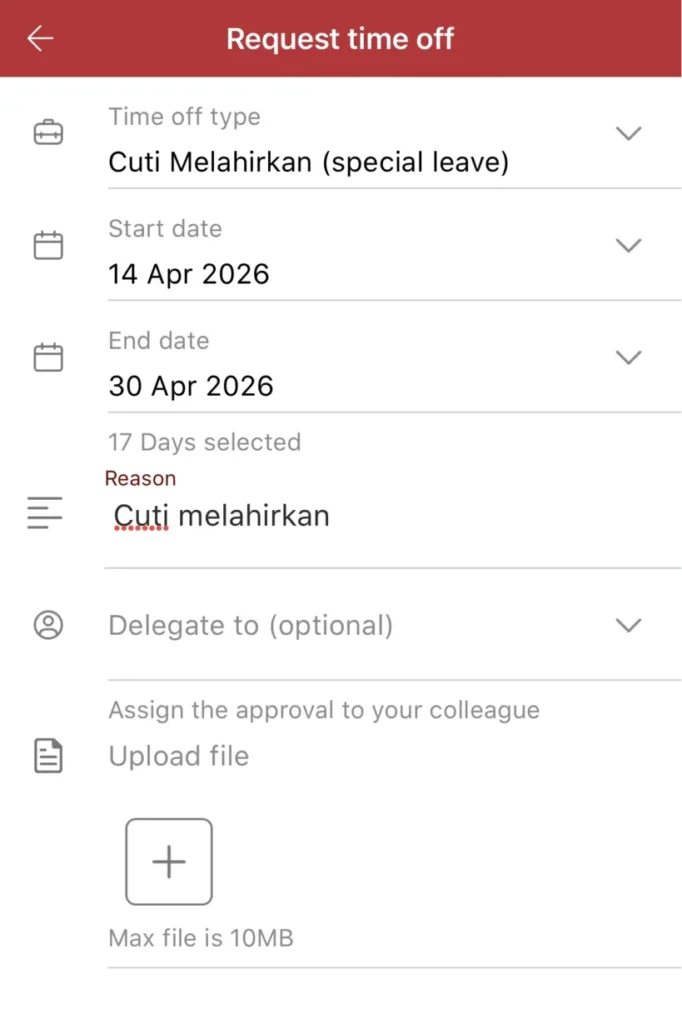Click the Request time off title
Image resolution: width=682 pixels, height=1024 pixels.
340,38
